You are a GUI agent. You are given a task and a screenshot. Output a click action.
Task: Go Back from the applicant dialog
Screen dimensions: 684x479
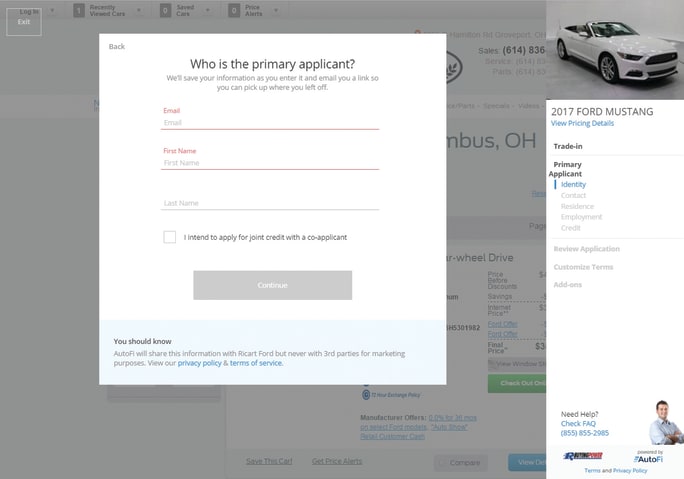(x=117, y=47)
